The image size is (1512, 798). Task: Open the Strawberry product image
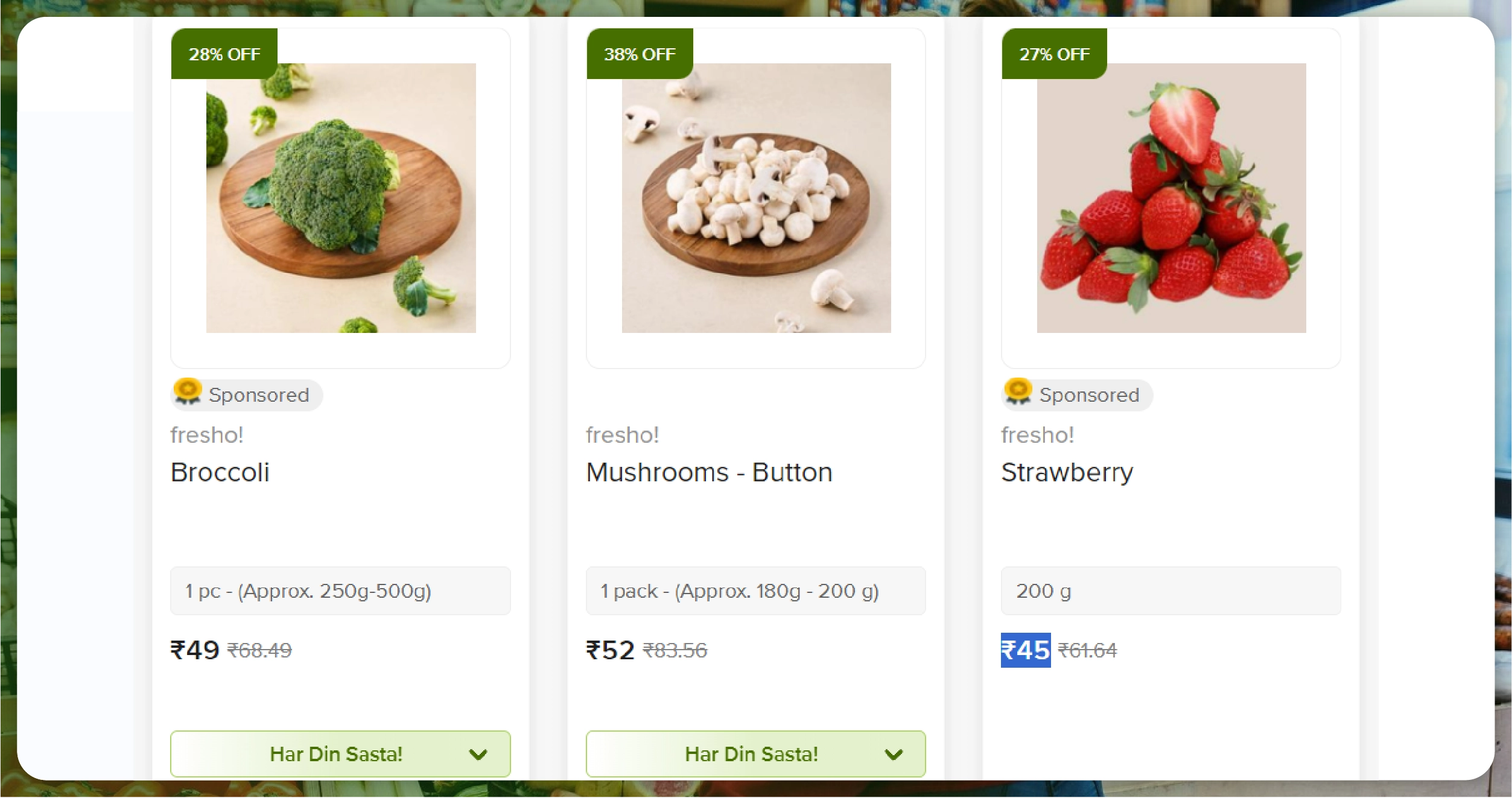coord(1171,198)
